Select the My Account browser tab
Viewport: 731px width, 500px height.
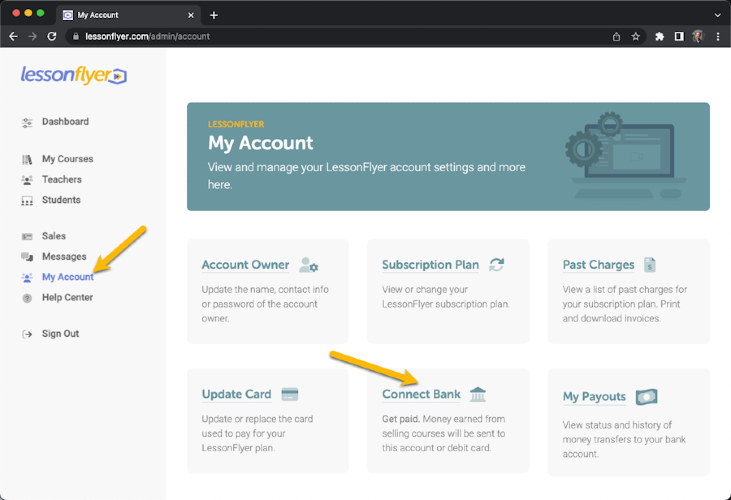coord(129,15)
